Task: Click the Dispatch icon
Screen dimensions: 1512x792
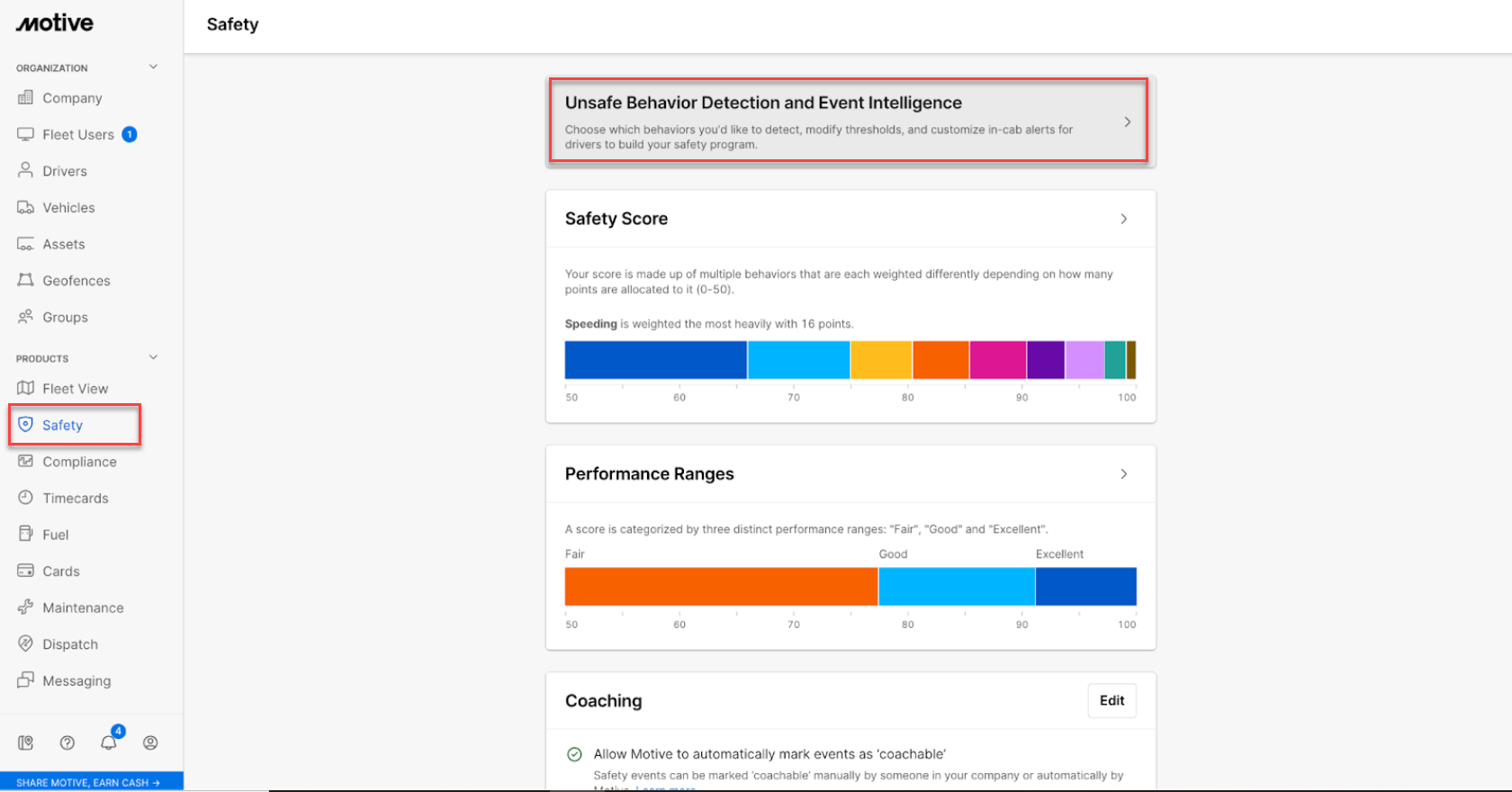Action: point(25,643)
